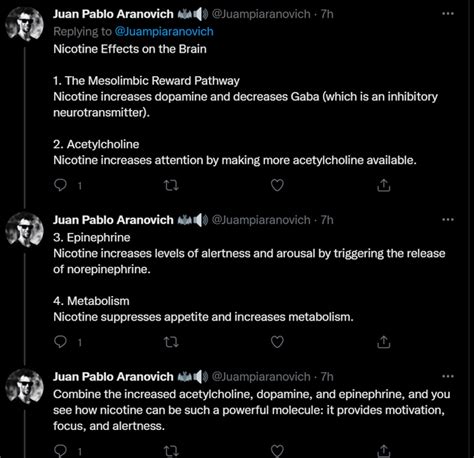The width and height of the screenshot is (474, 458).
Task: Like the 'motivation, focus, and alertness' tweet
Action: (x=277, y=451)
